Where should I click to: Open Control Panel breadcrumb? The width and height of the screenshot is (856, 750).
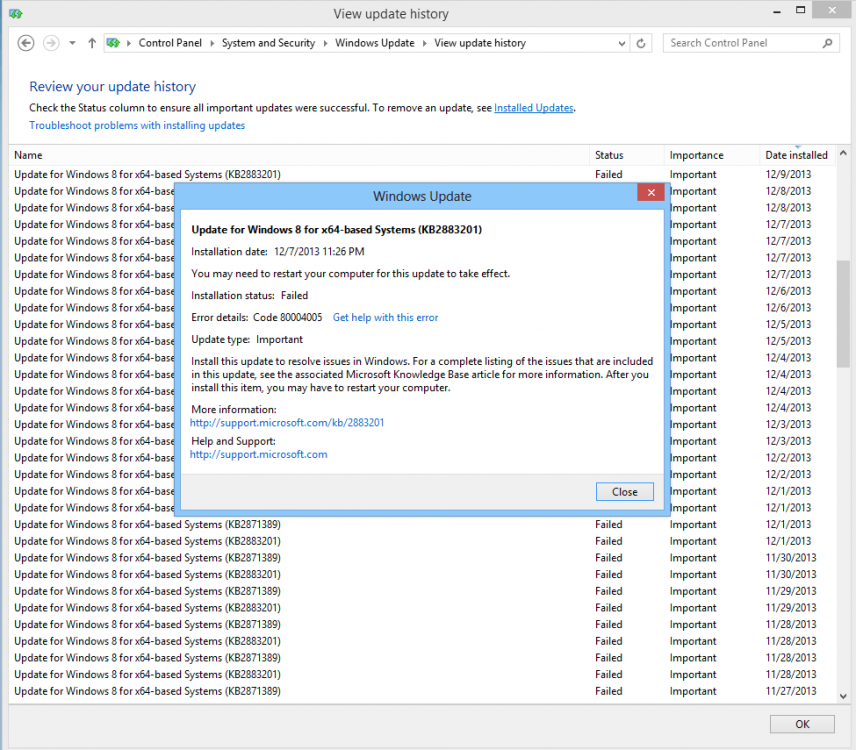coord(170,43)
